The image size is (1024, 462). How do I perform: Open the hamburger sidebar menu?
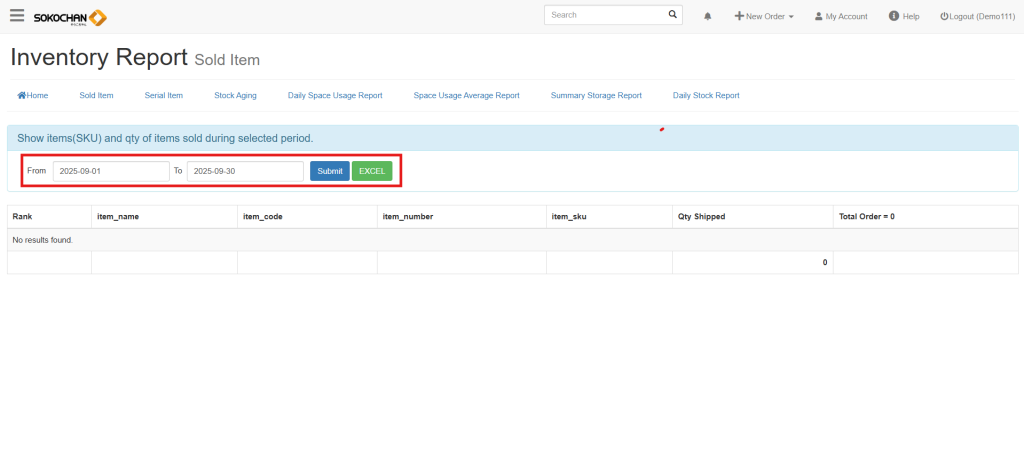click(x=17, y=16)
